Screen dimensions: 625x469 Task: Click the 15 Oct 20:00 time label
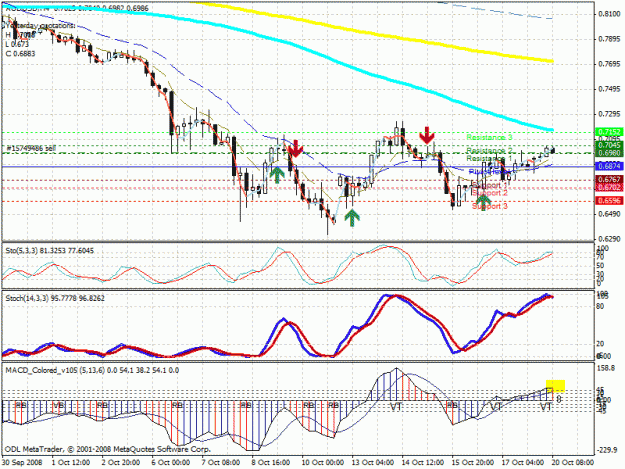[x=472, y=463]
